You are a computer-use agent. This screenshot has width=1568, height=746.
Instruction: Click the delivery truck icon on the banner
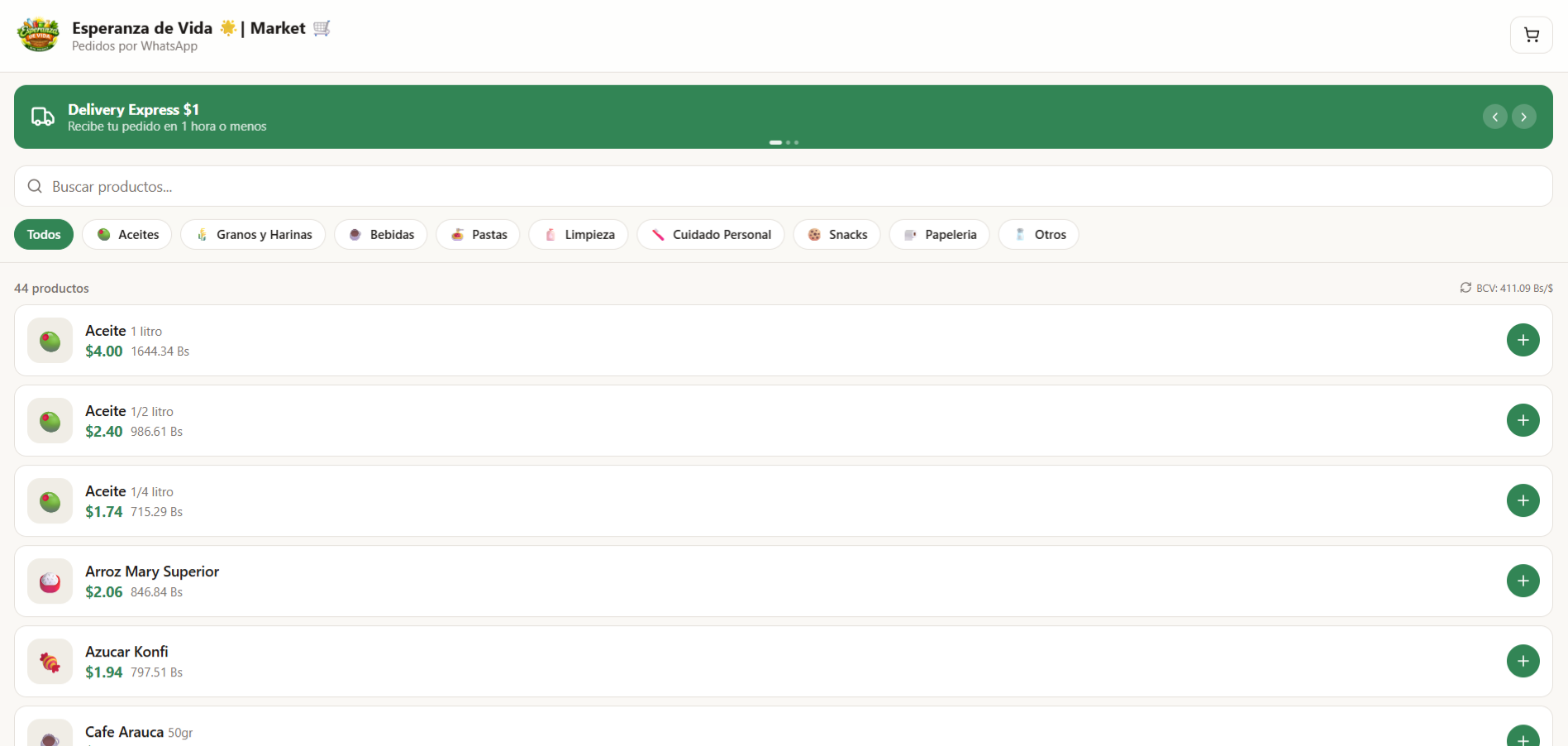pyautogui.click(x=42, y=116)
